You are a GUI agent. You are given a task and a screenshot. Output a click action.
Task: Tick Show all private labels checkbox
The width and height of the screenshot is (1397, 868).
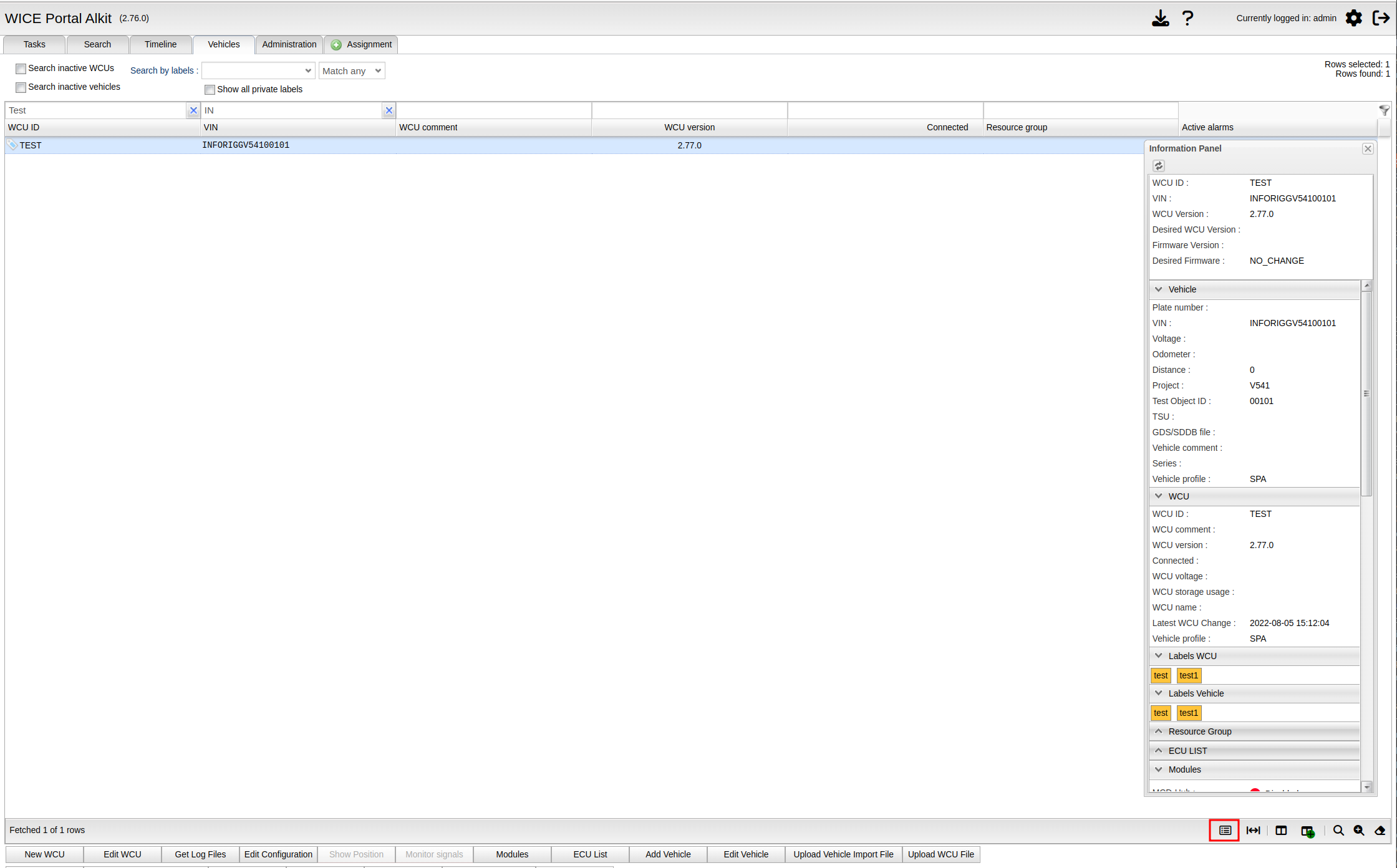(x=210, y=90)
